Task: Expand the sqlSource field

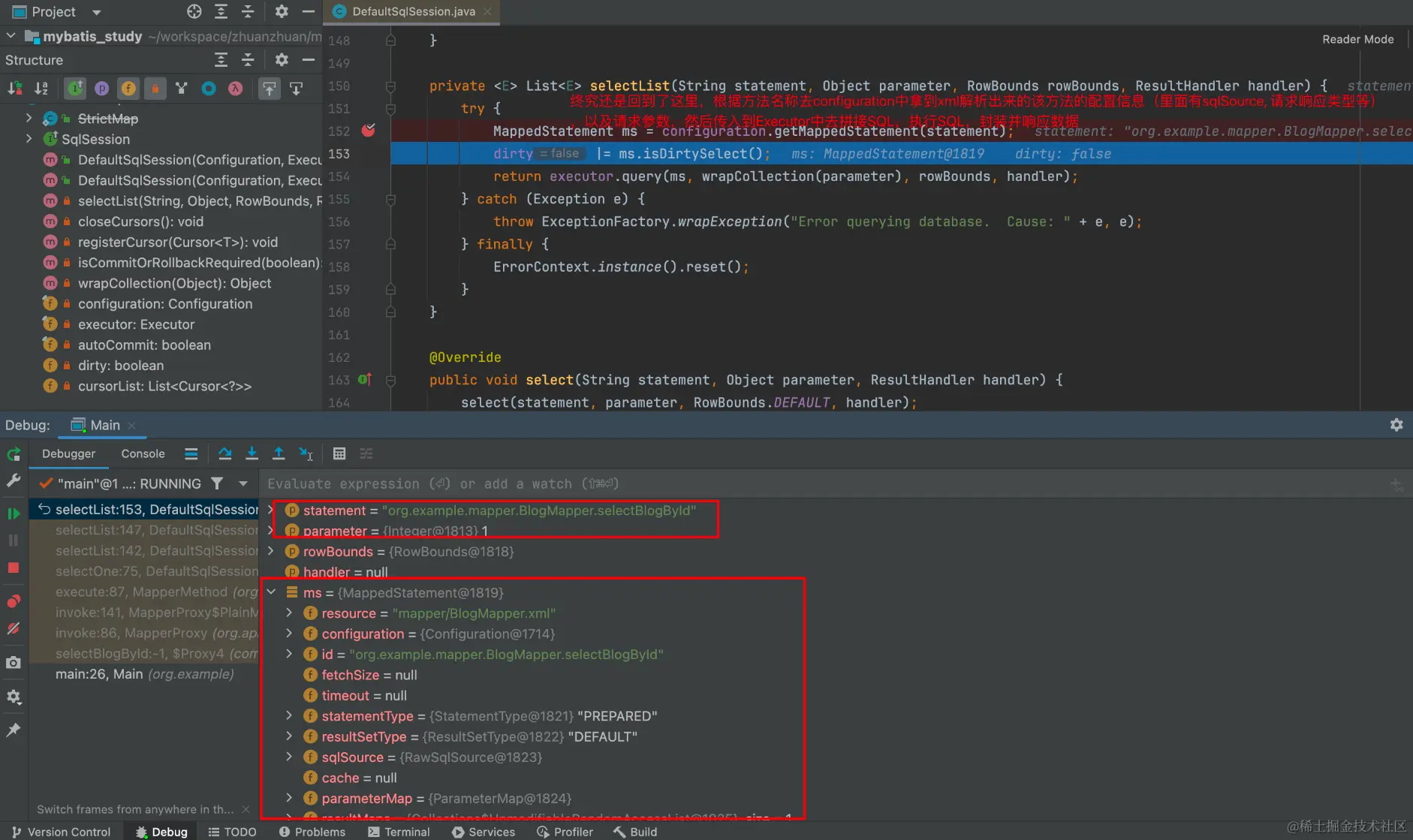Action: [x=289, y=757]
